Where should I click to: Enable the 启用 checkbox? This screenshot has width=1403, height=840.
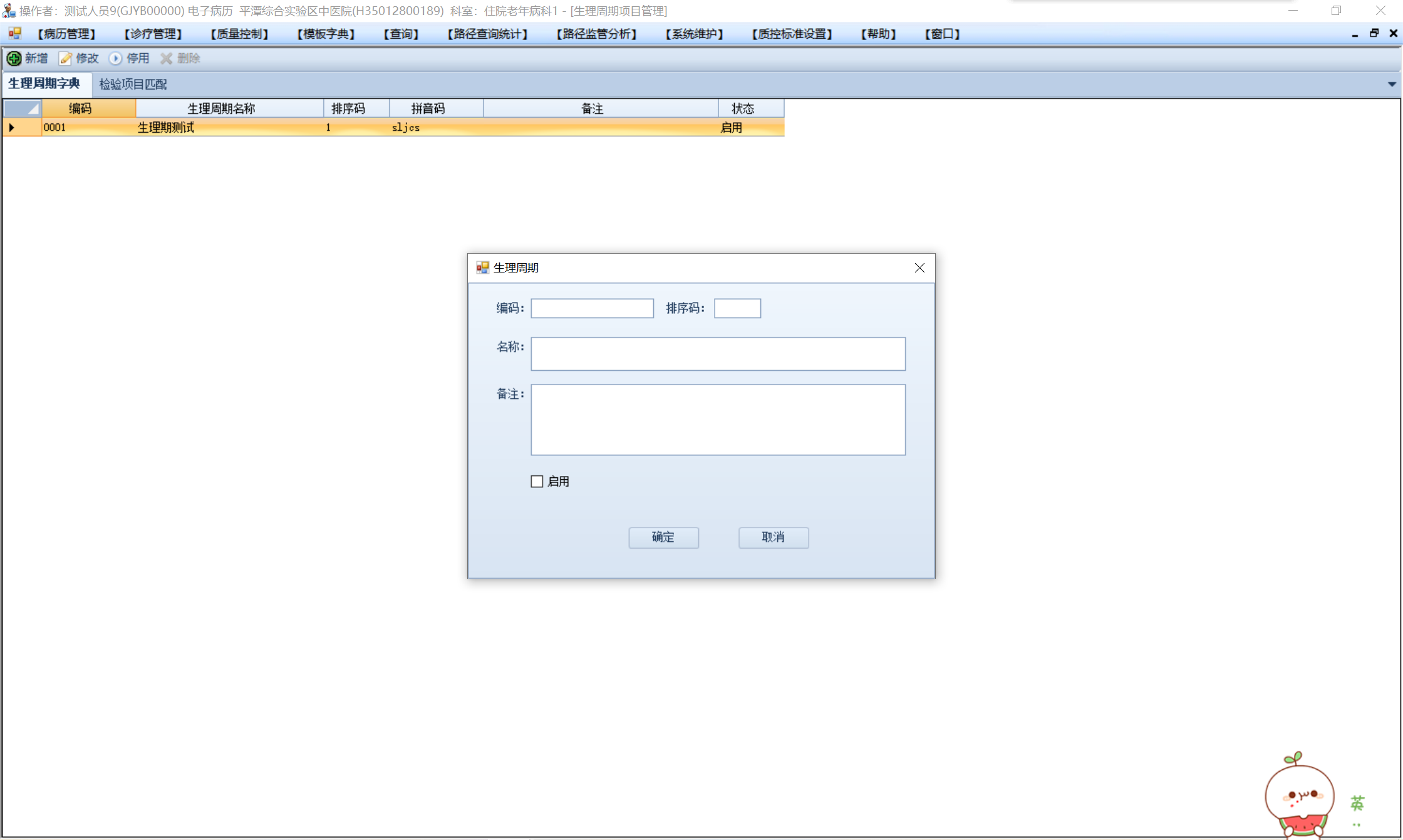(x=537, y=482)
